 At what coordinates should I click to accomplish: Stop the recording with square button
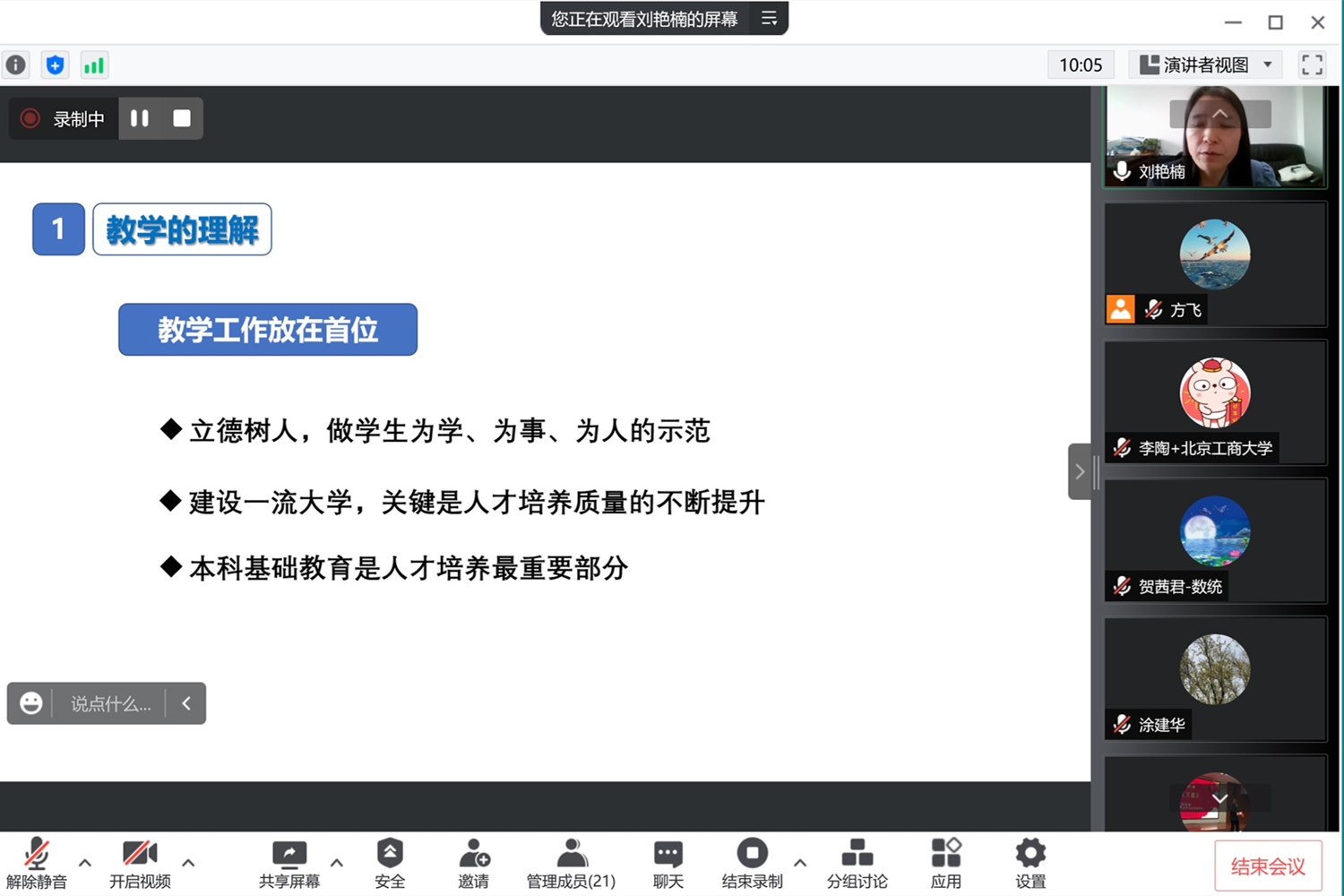tap(182, 118)
